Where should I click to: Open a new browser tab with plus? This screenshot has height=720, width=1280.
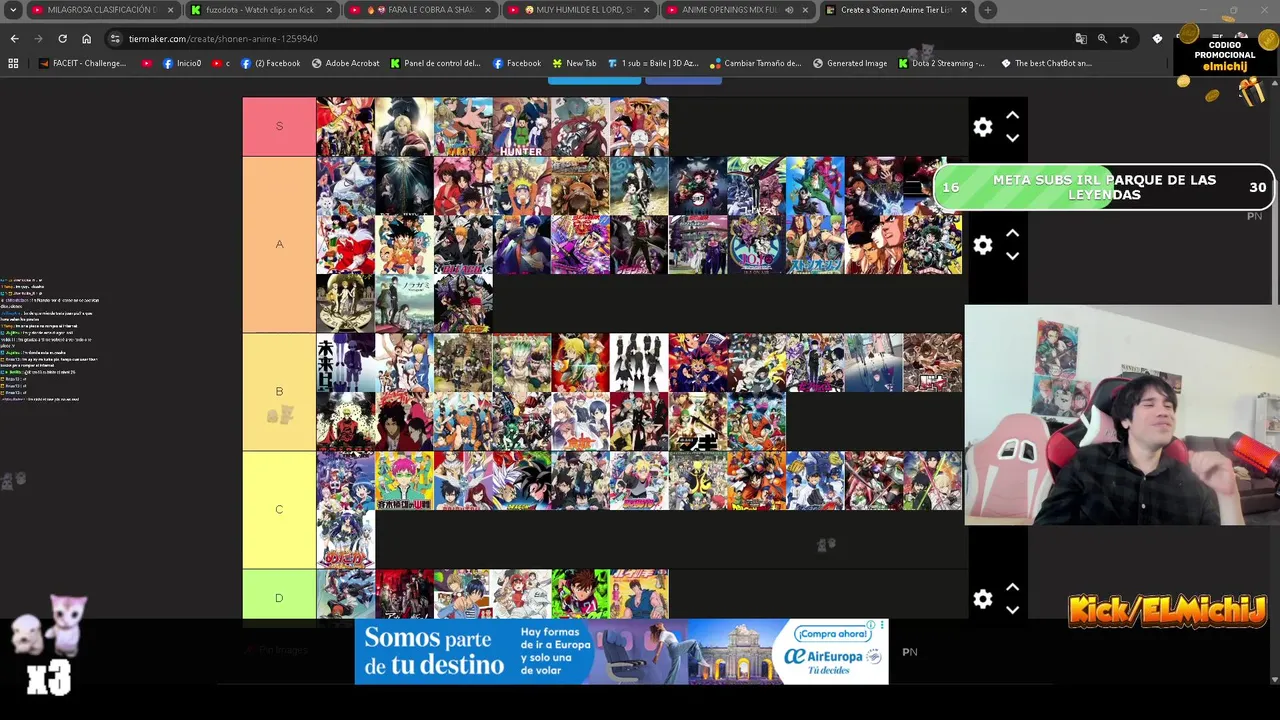[987, 10]
